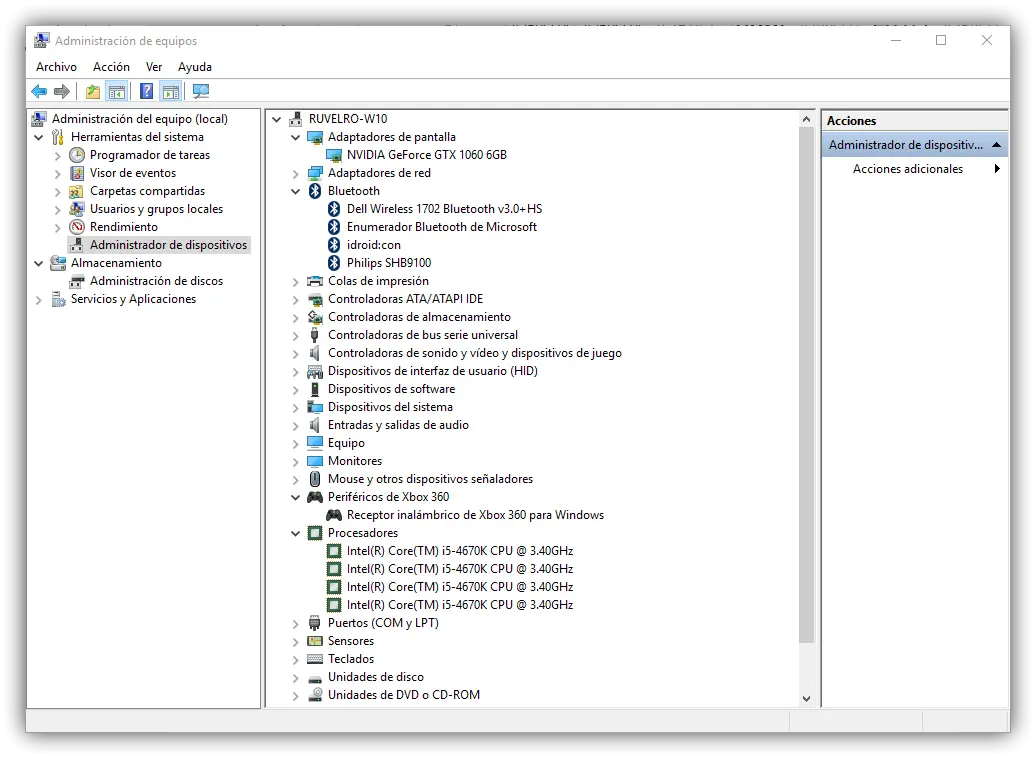This screenshot has height=758, width=1036.
Task: Select Dispositivos de interfaz de usuario (HID)
Action: pos(433,371)
